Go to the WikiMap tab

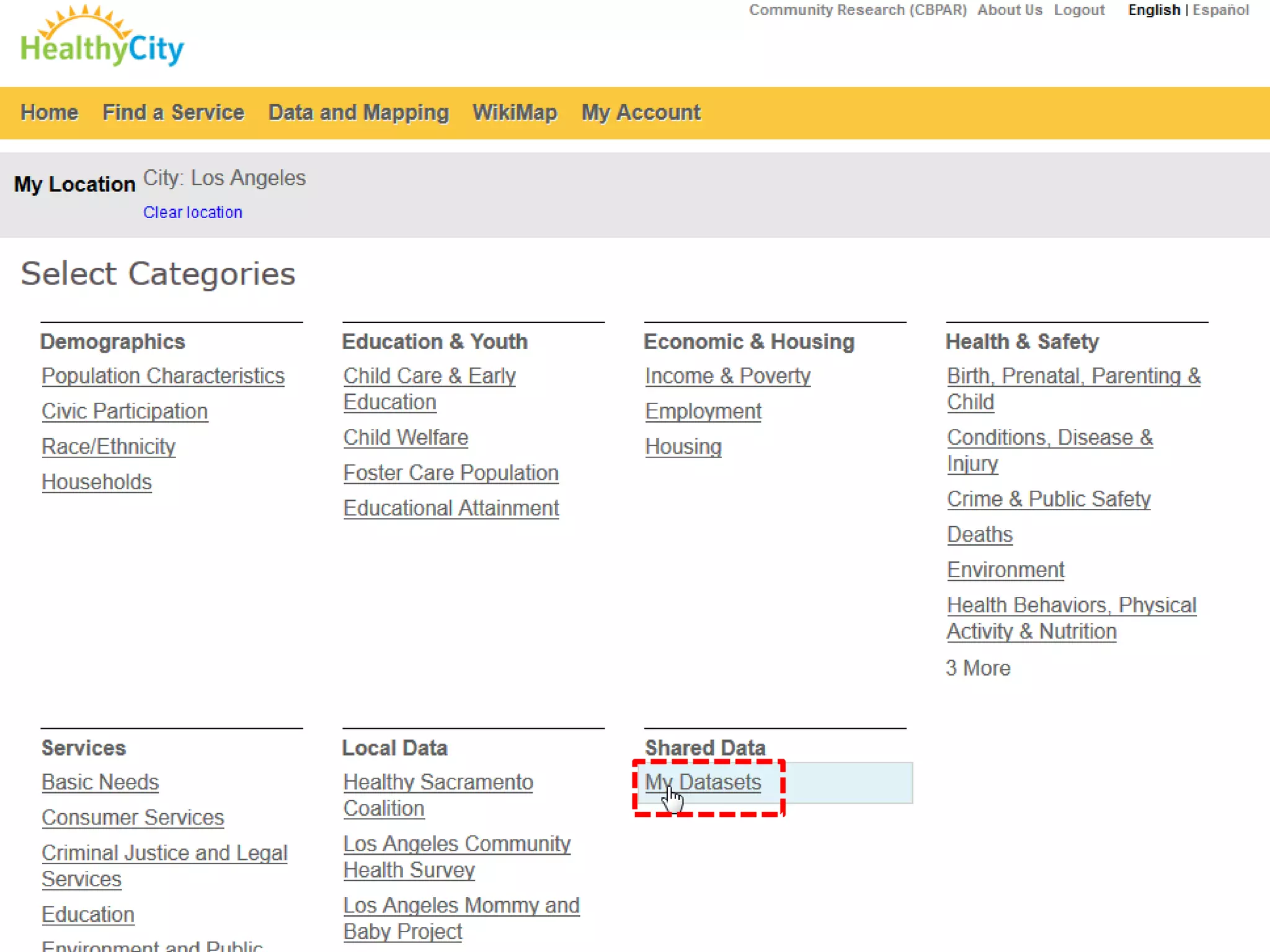[515, 113]
